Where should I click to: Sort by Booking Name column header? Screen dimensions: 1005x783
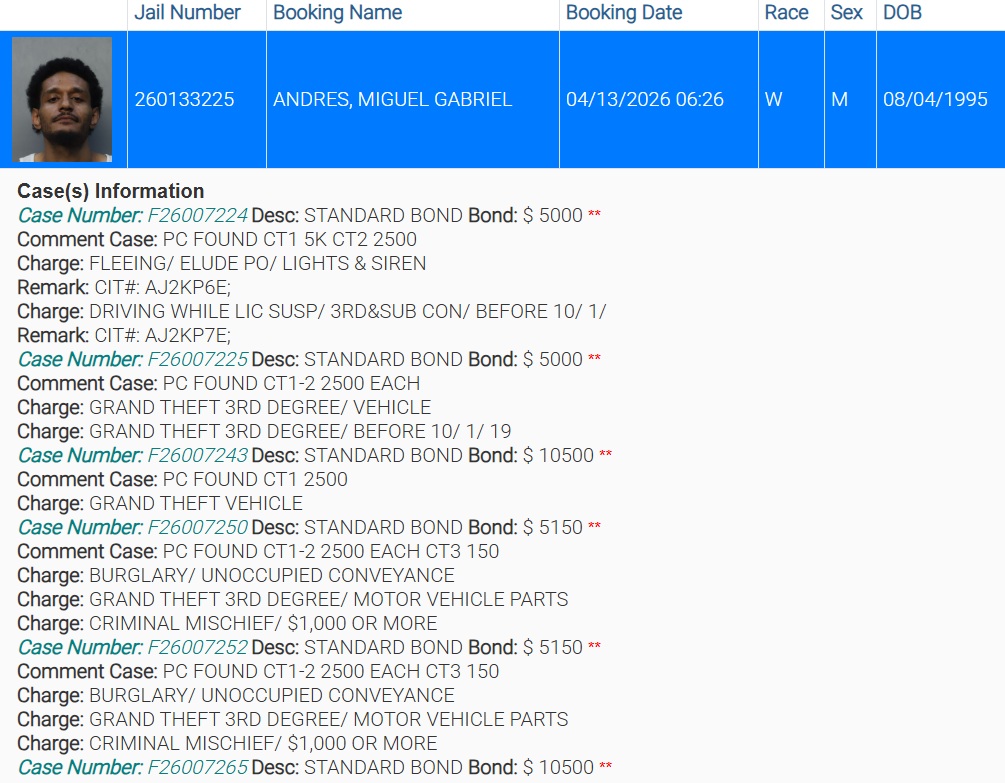pos(338,12)
